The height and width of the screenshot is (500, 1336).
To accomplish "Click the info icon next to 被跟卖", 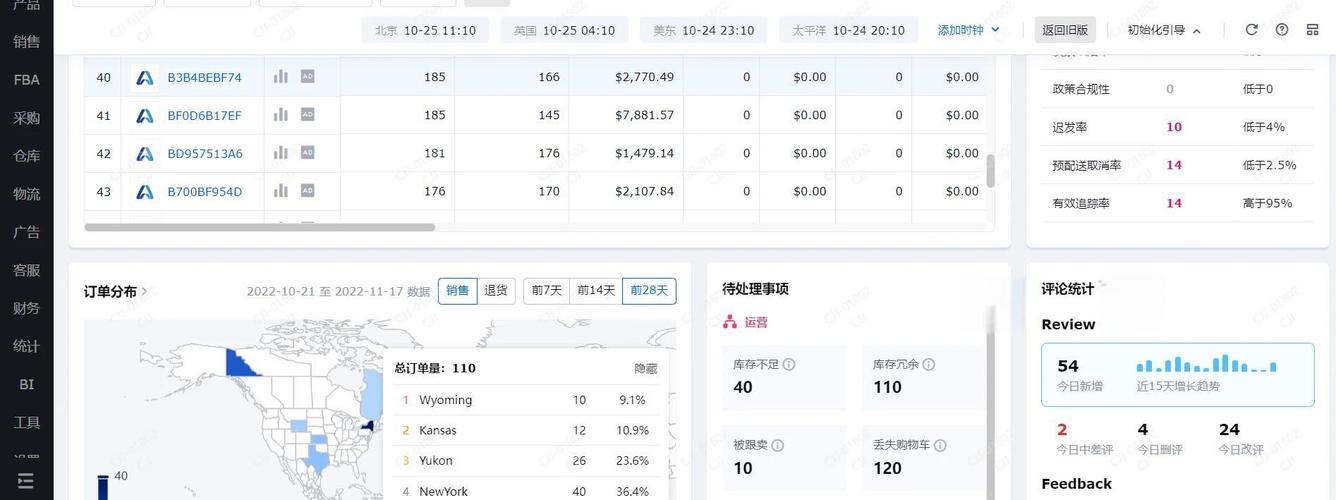I will [777, 445].
